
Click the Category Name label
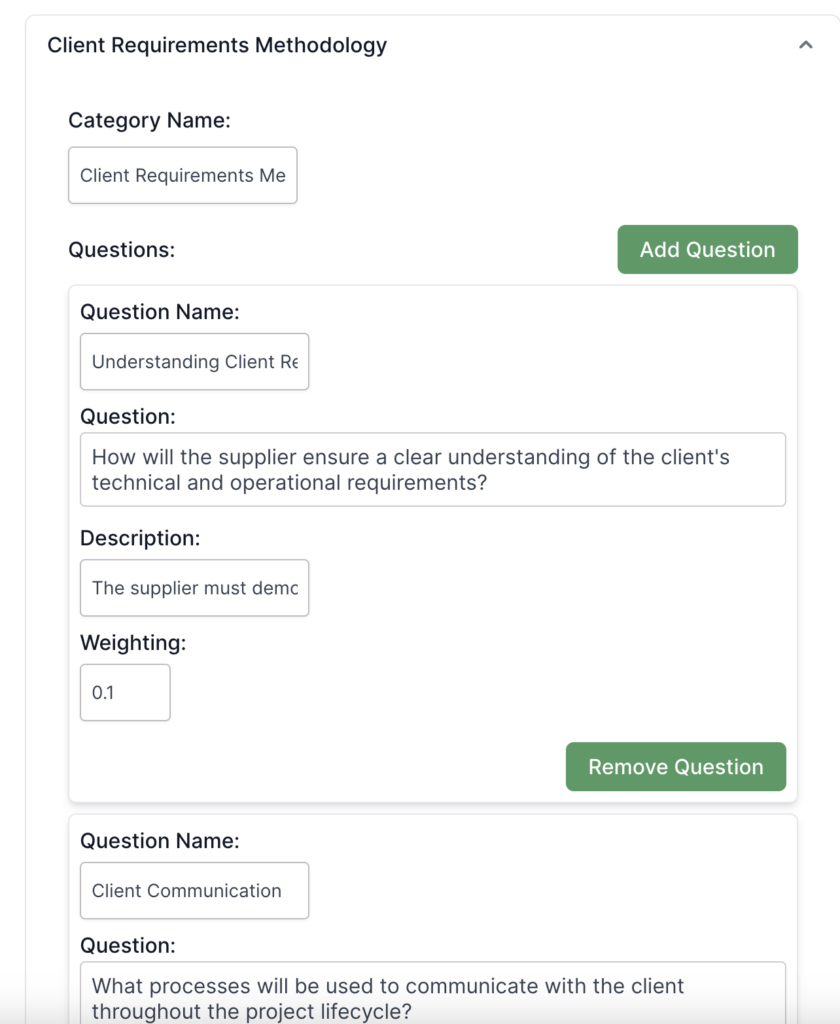coord(149,121)
